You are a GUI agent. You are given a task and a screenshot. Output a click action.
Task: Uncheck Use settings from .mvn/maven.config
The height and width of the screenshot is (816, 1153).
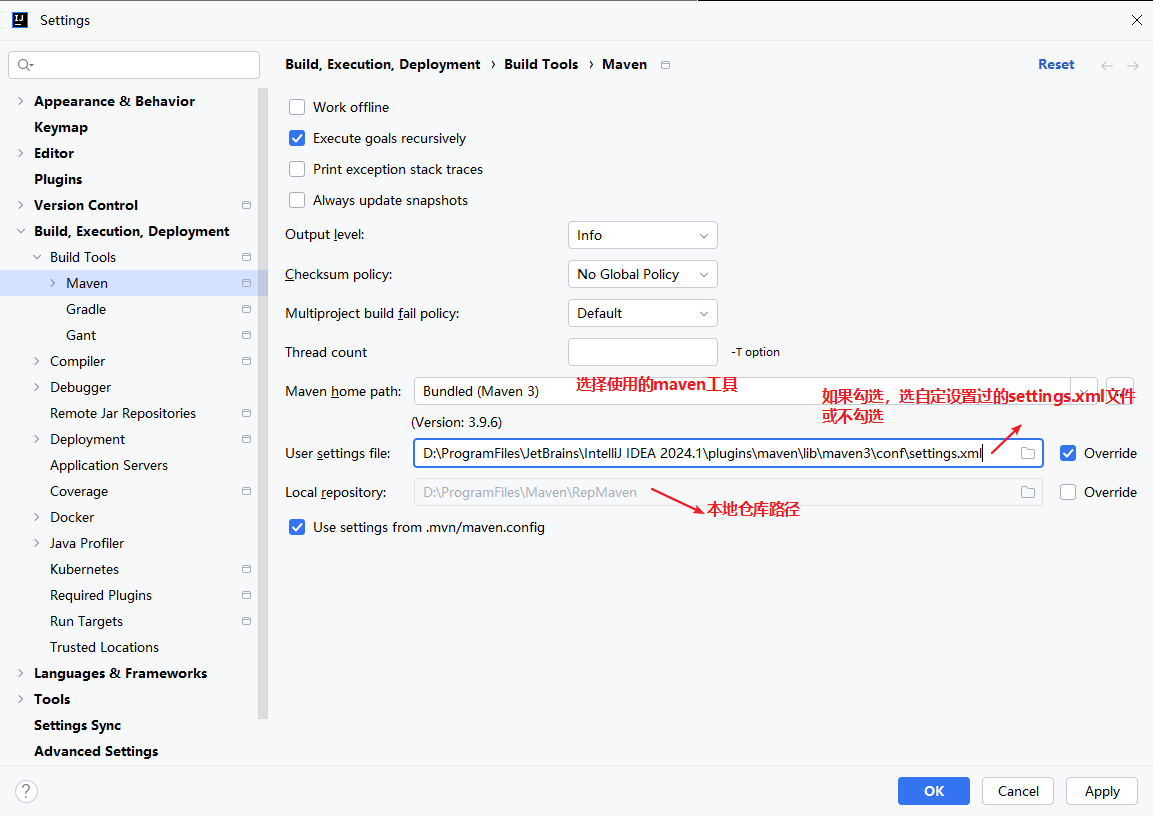[x=297, y=527]
